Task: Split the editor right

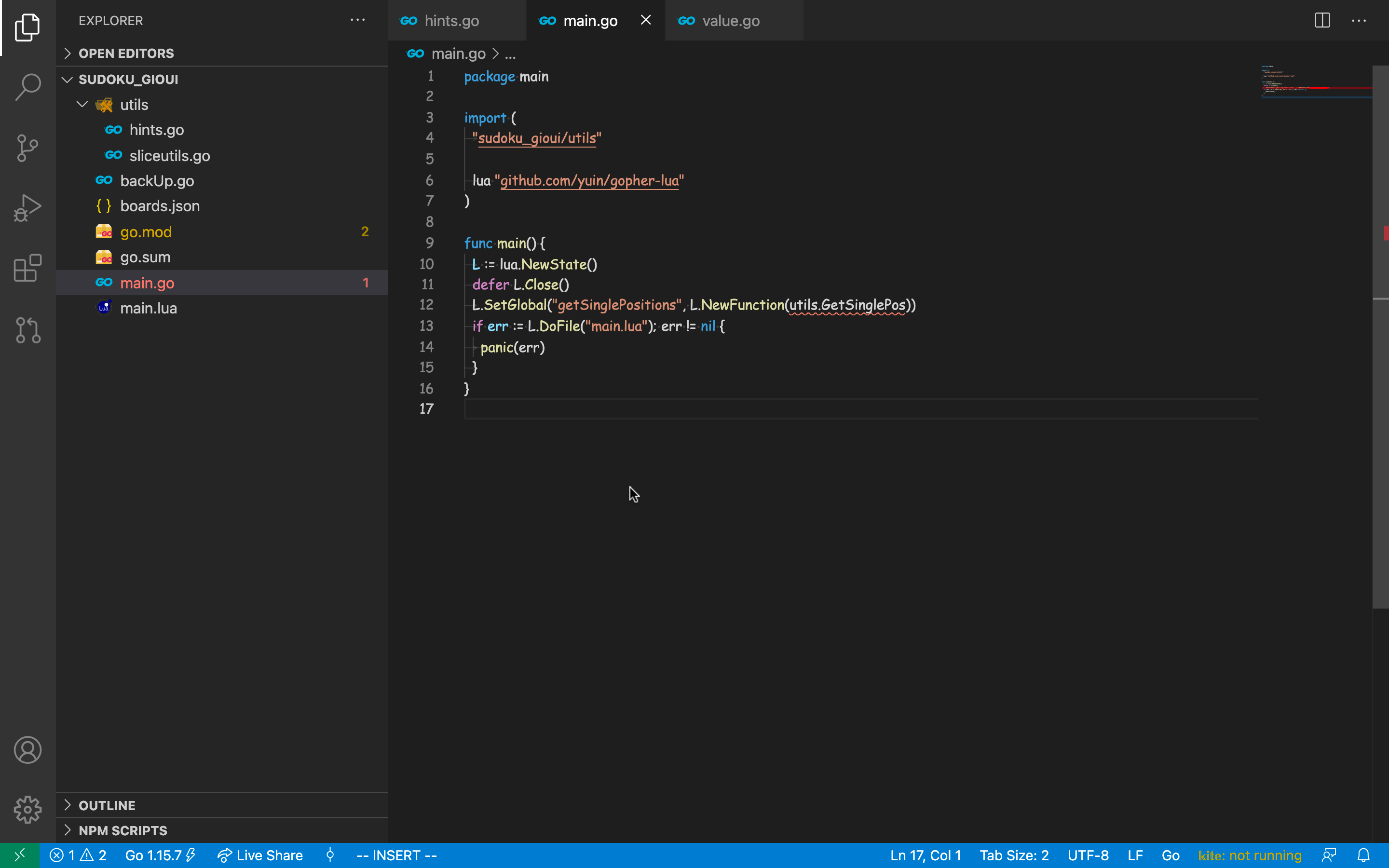Action: pyautogui.click(x=1322, y=20)
